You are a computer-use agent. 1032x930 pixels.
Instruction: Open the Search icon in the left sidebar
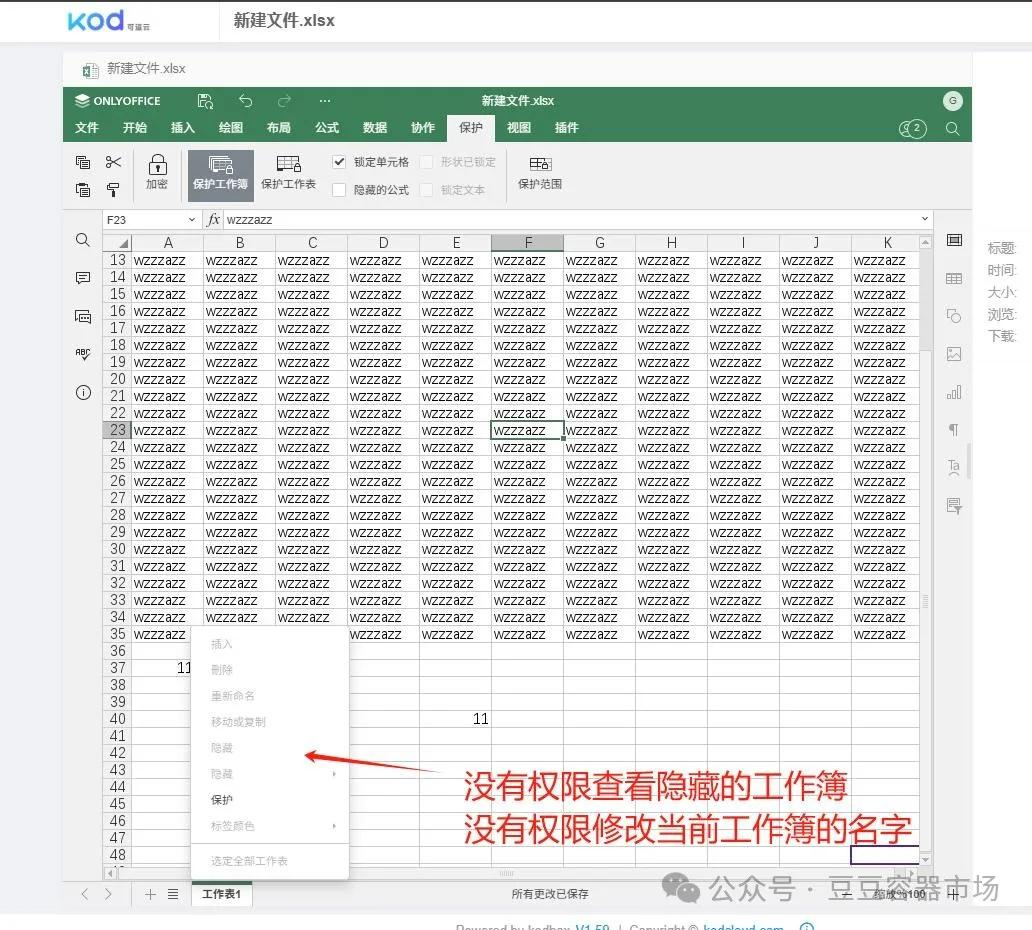pos(83,240)
